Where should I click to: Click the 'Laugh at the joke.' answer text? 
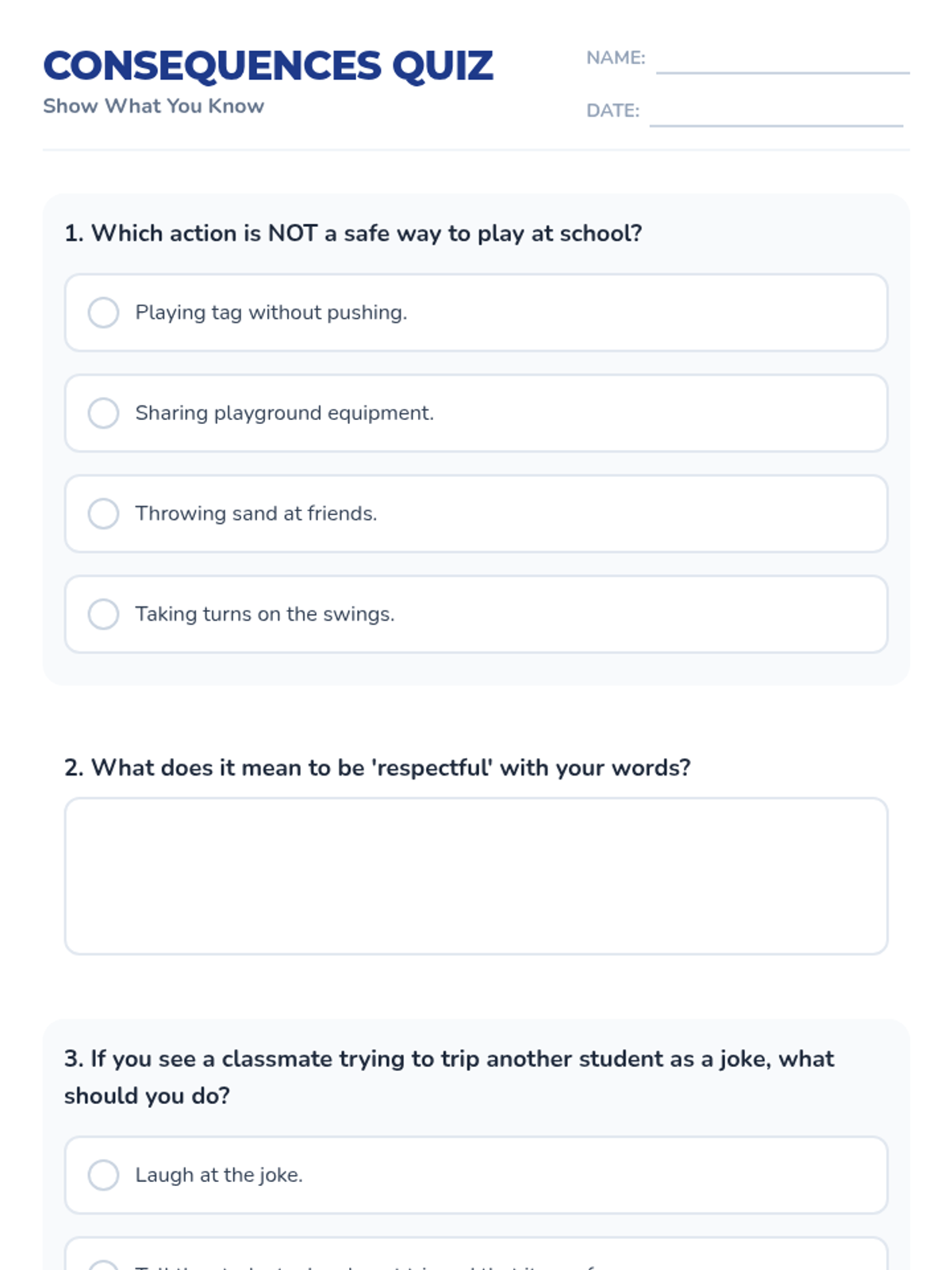219,1175
